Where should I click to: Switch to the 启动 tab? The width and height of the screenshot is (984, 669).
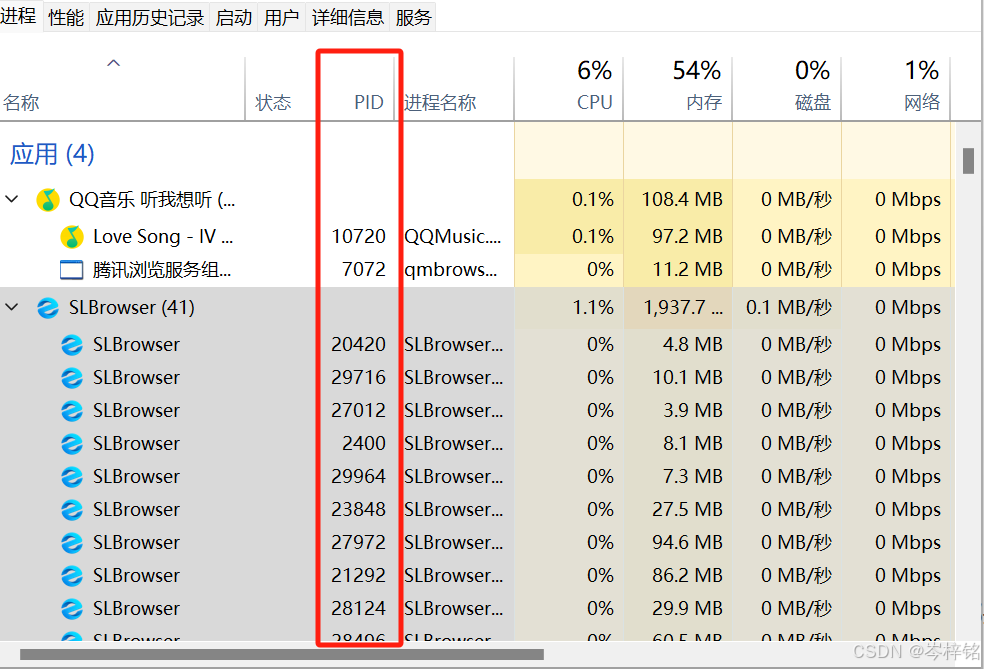[x=233, y=17]
